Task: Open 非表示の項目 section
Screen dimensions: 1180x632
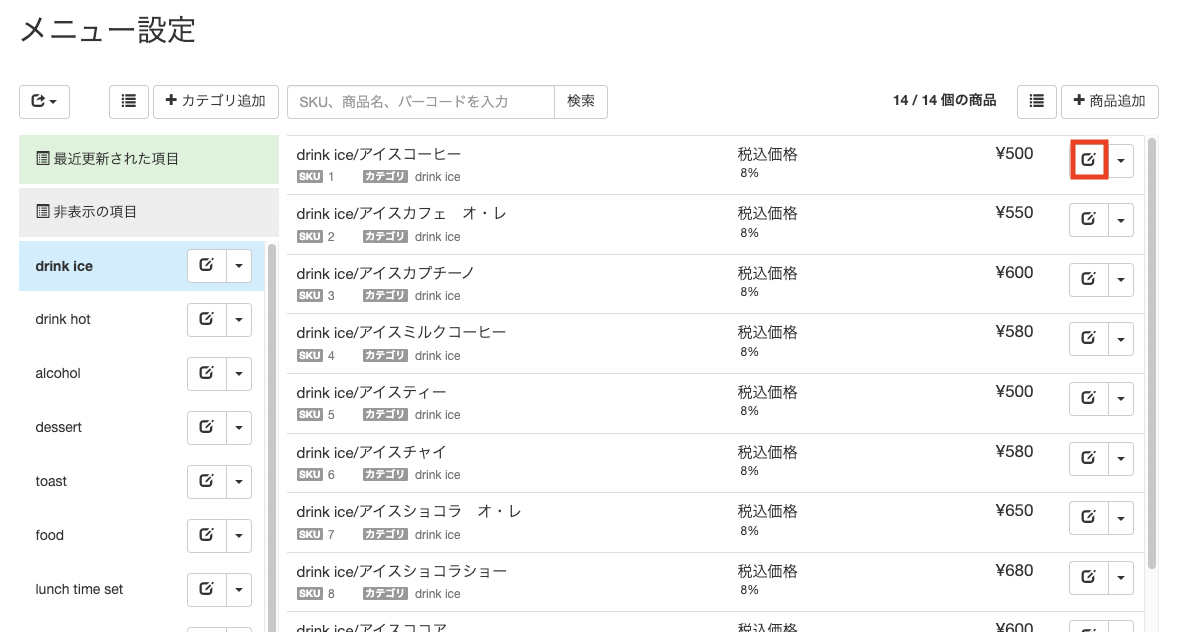Action: pos(148,212)
